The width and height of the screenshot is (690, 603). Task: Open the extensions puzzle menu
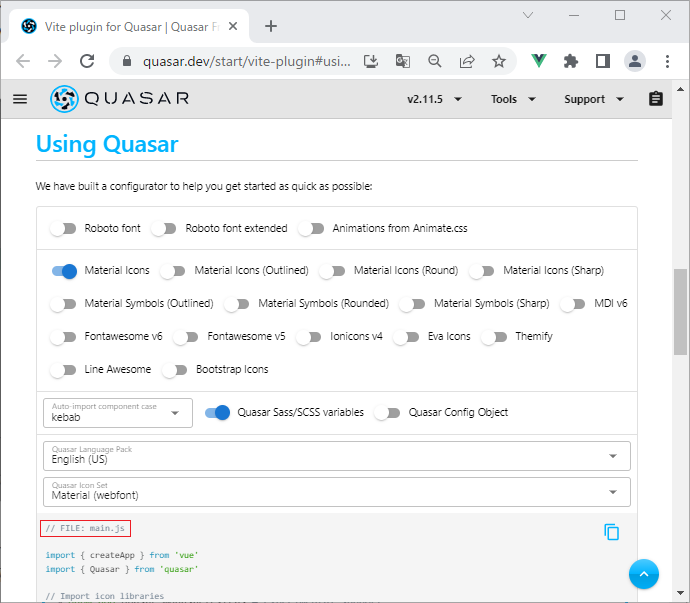click(x=571, y=61)
